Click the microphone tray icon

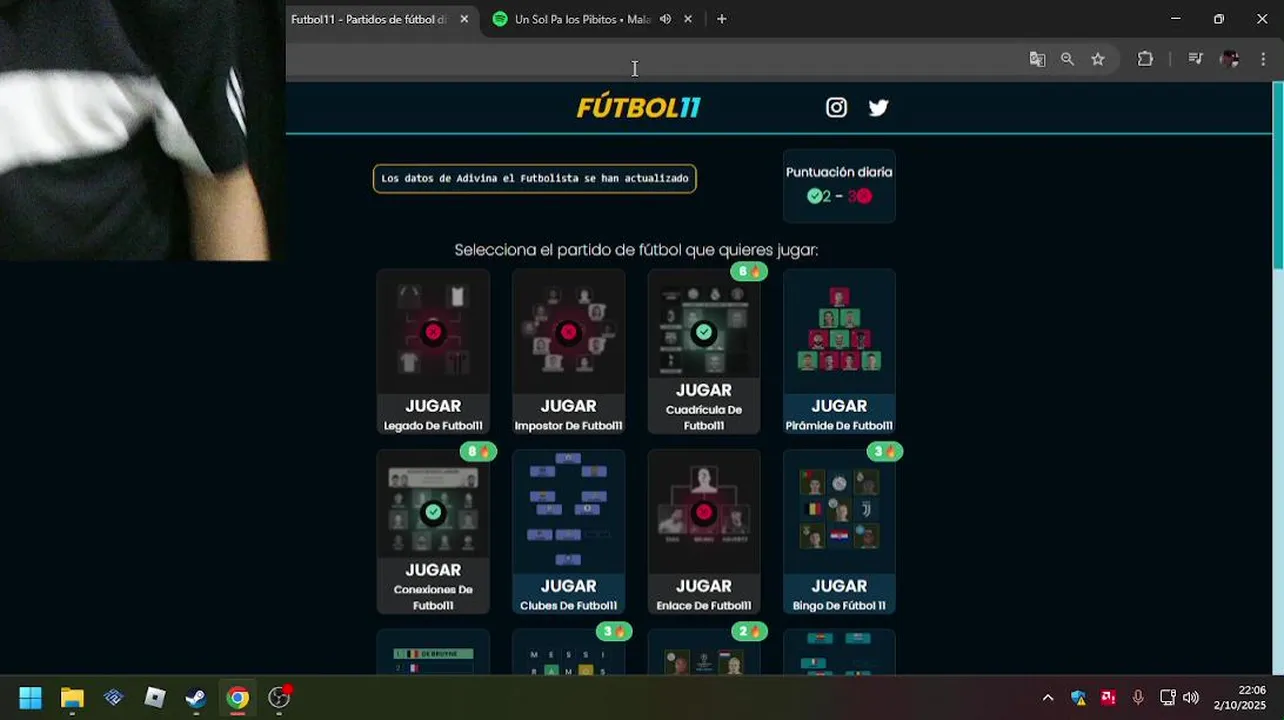click(x=1138, y=697)
